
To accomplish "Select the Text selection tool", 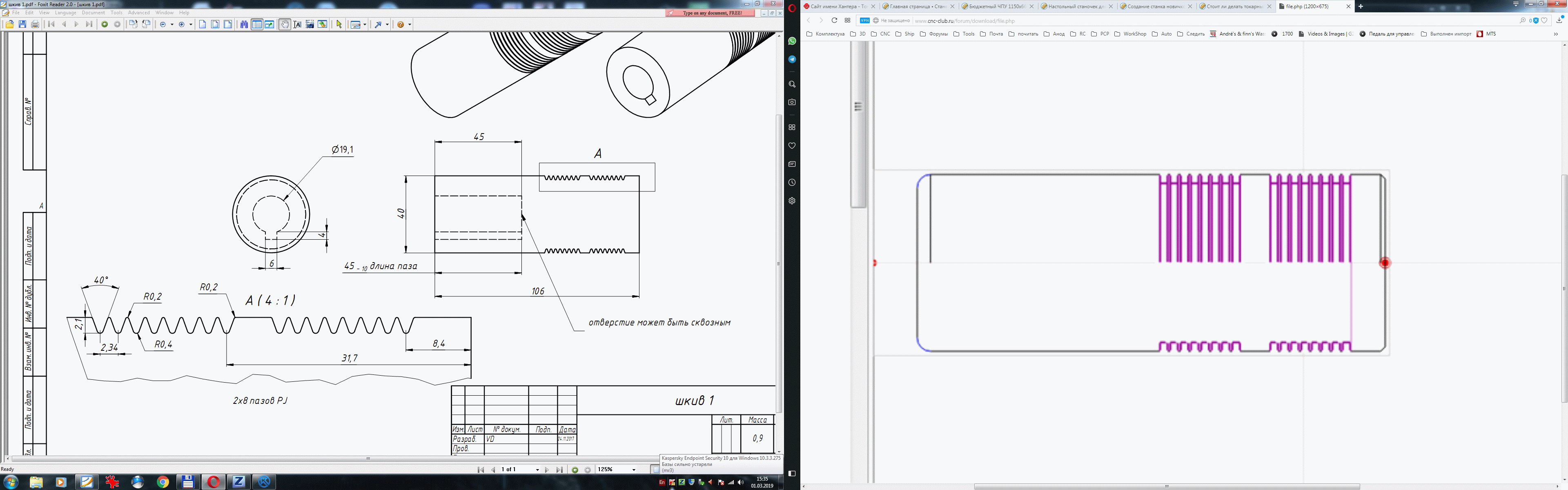I will [x=297, y=24].
